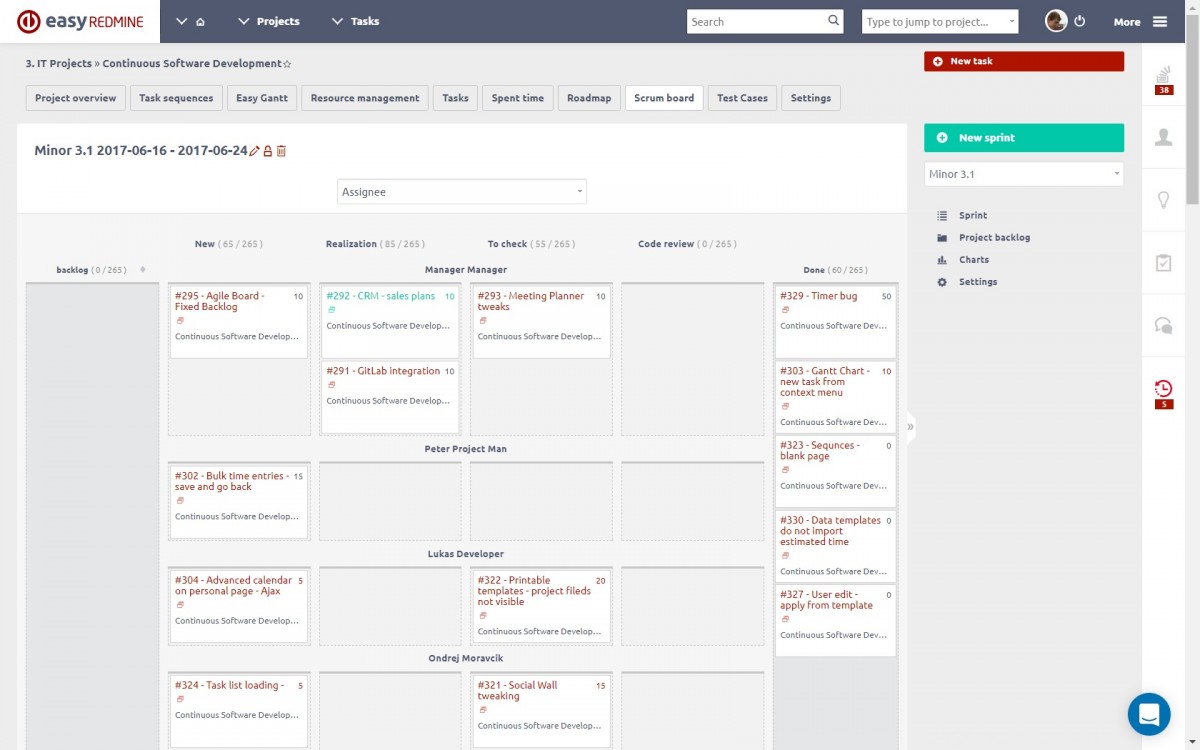The height and width of the screenshot is (750, 1200).
Task: Open the Assignee grouping dropdown
Action: [462, 192]
